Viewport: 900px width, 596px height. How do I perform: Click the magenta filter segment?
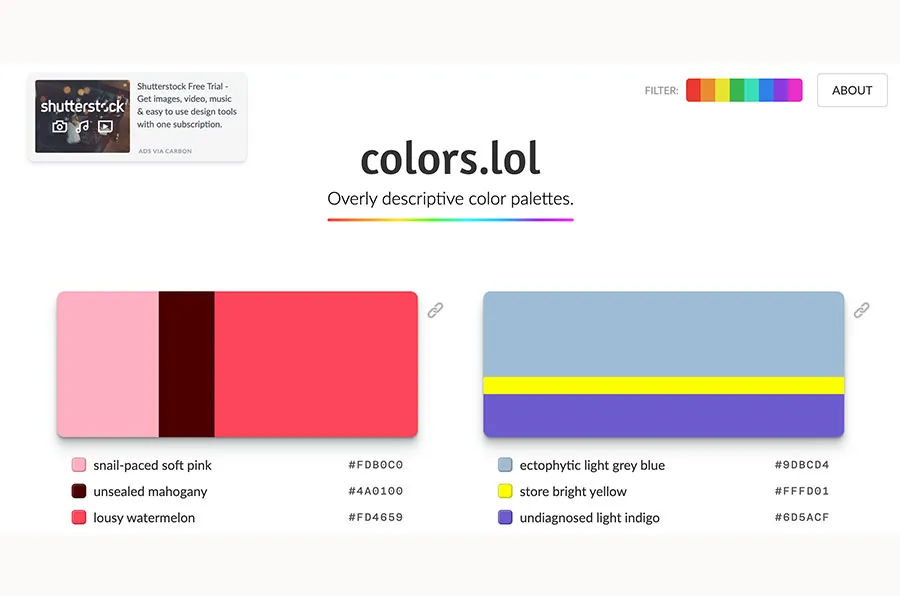coord(796,89)
